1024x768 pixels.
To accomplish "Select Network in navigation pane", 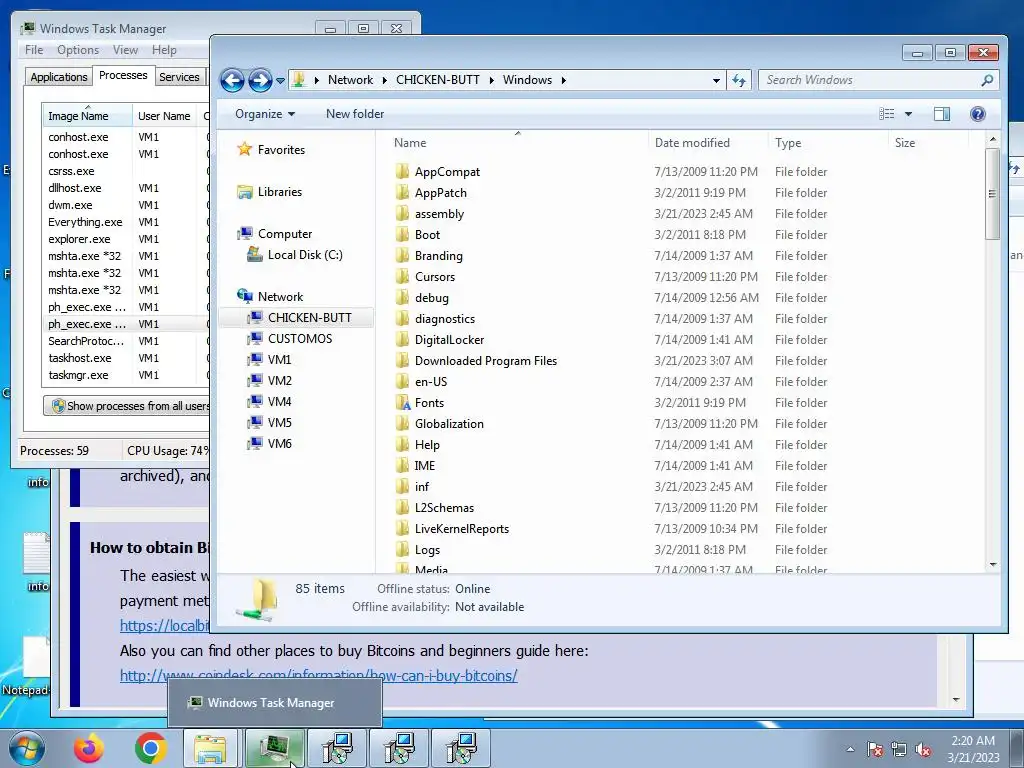I will coord(280,296).
